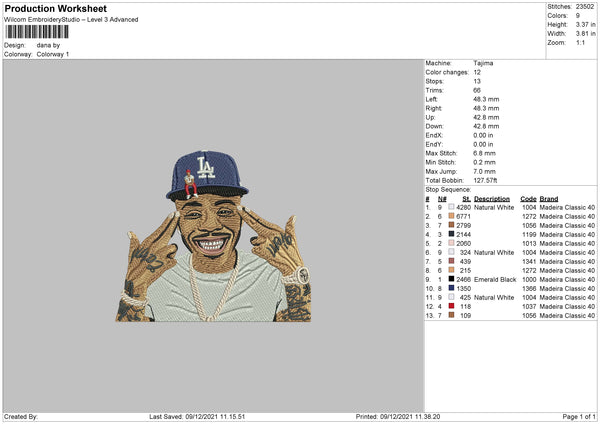Click thread code 1000 in row 9

(x=529, y=279)
